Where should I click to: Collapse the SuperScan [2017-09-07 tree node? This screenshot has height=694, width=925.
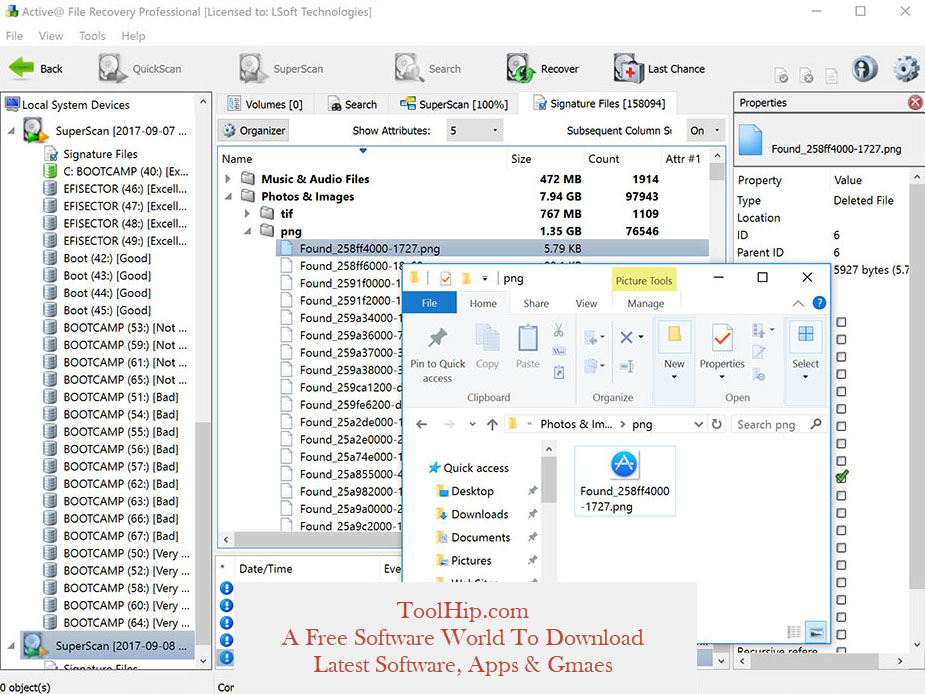coord(11,130)
